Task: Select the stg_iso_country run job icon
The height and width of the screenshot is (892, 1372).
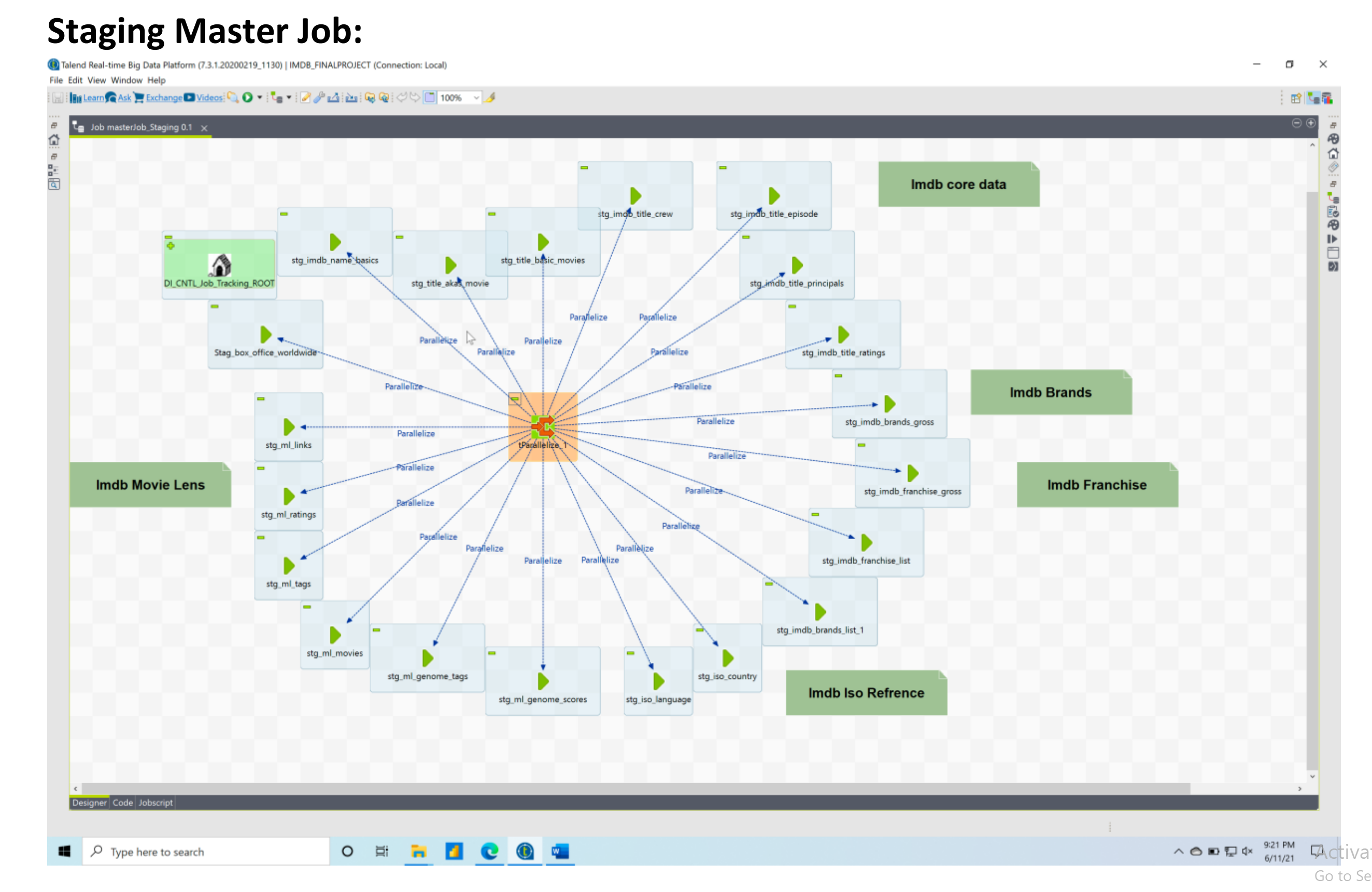Action: (x=728, y=658)
